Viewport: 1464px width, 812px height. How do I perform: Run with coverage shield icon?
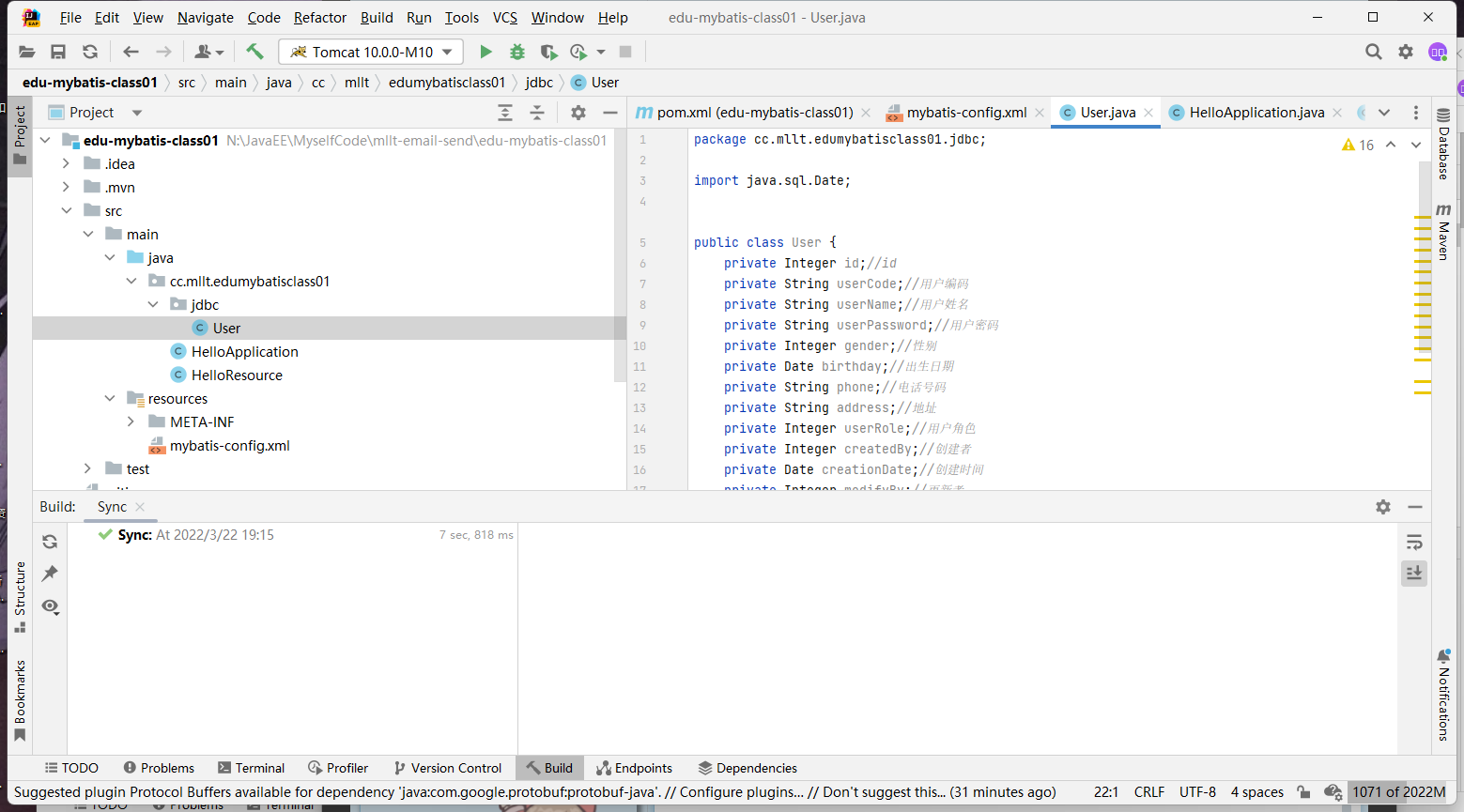coord(548,52)
